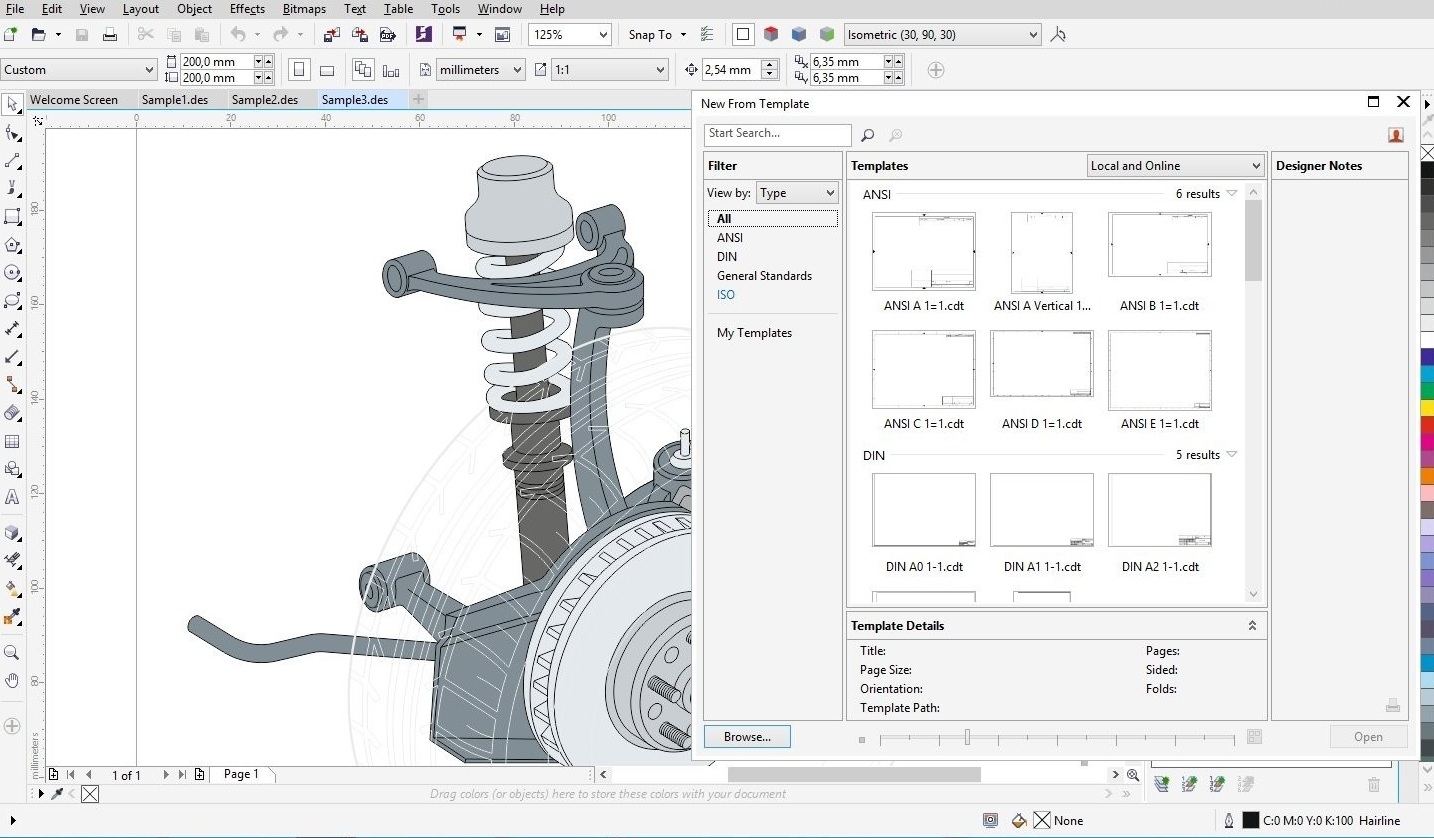1434x838 pixels.
Task: Switch to the Sample1.des tab
Action: pyautogui.click(x=175, y=100)
